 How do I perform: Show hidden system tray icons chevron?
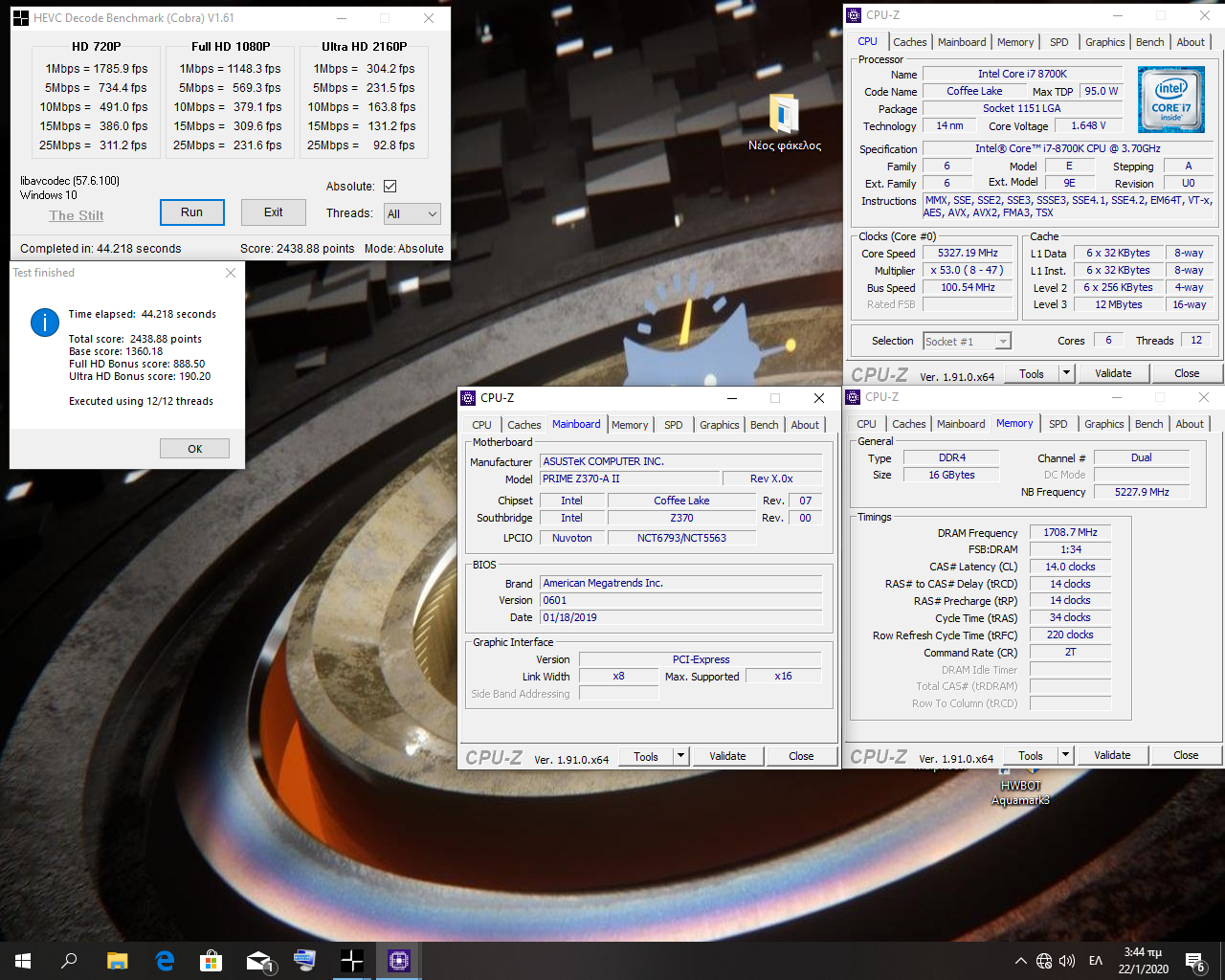[1020, 961]
